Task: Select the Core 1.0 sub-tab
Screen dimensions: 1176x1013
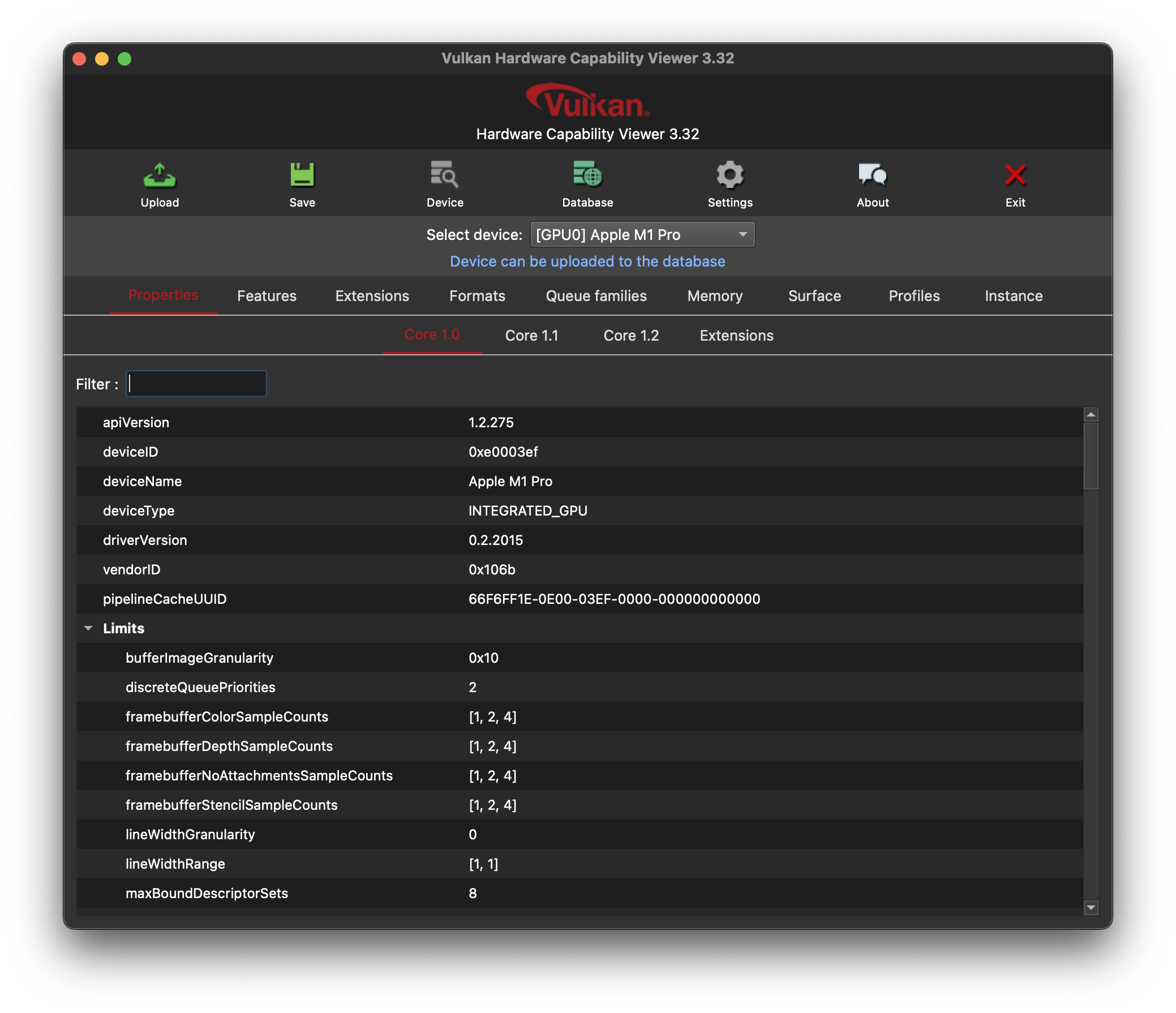Action: [432, 335]
